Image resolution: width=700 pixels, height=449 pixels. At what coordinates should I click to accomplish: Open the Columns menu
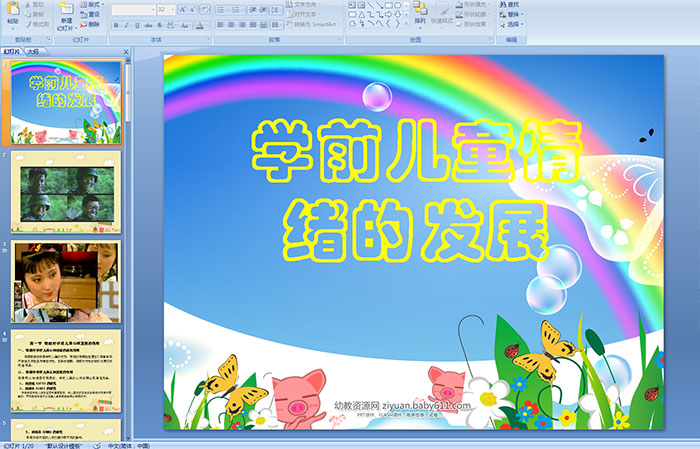tap(277, 25)
